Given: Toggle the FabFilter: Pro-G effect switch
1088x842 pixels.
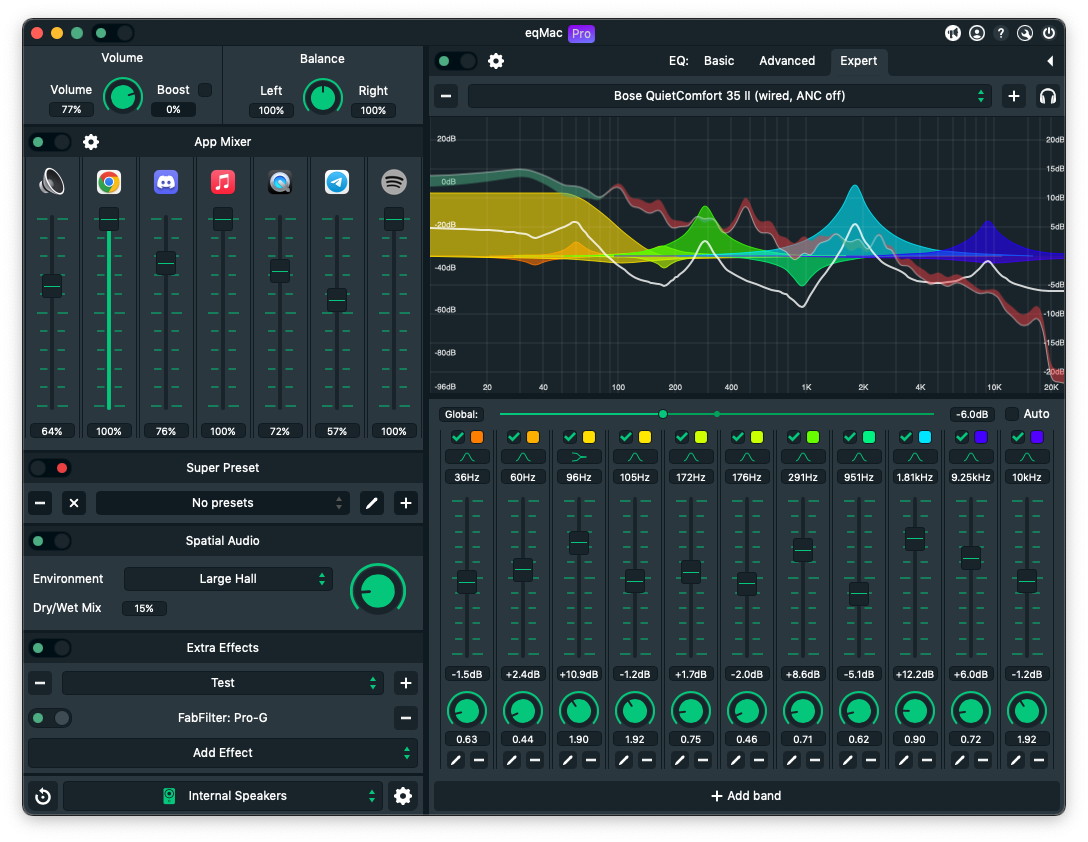Looking at the screenshot, I should pos(50,718).
